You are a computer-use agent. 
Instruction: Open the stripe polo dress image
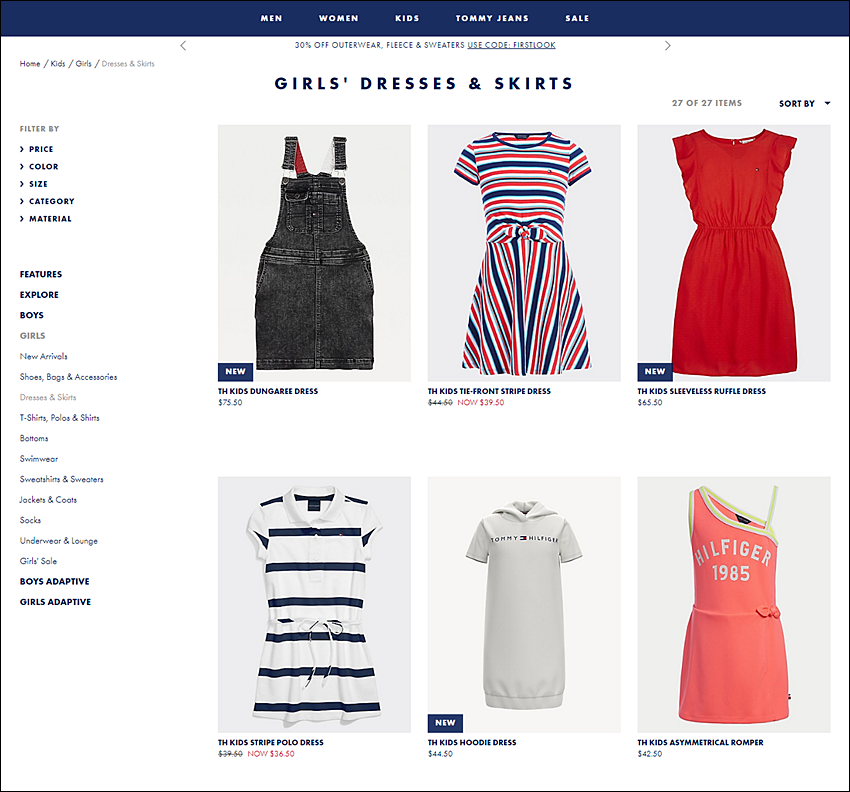point(314,604)
